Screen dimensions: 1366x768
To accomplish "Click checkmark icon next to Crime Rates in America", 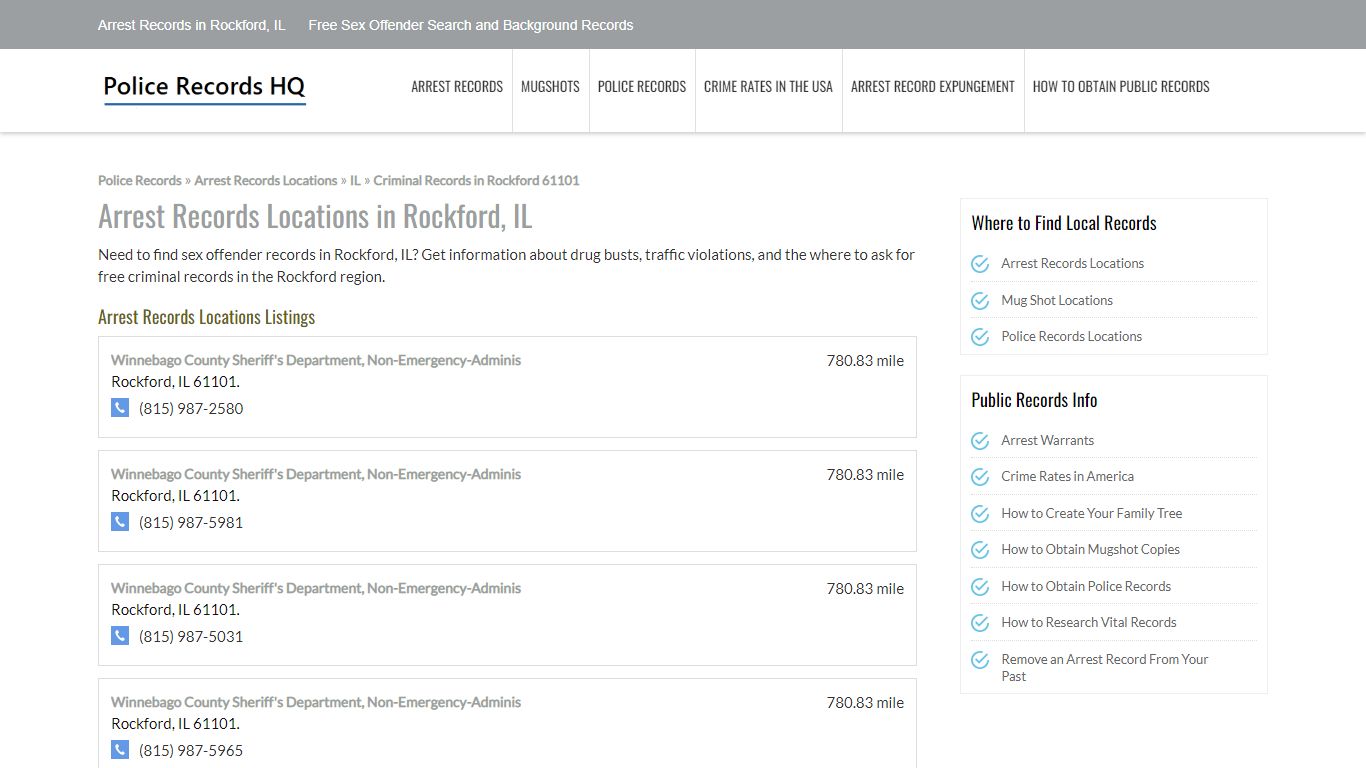I will coord(980,477).
